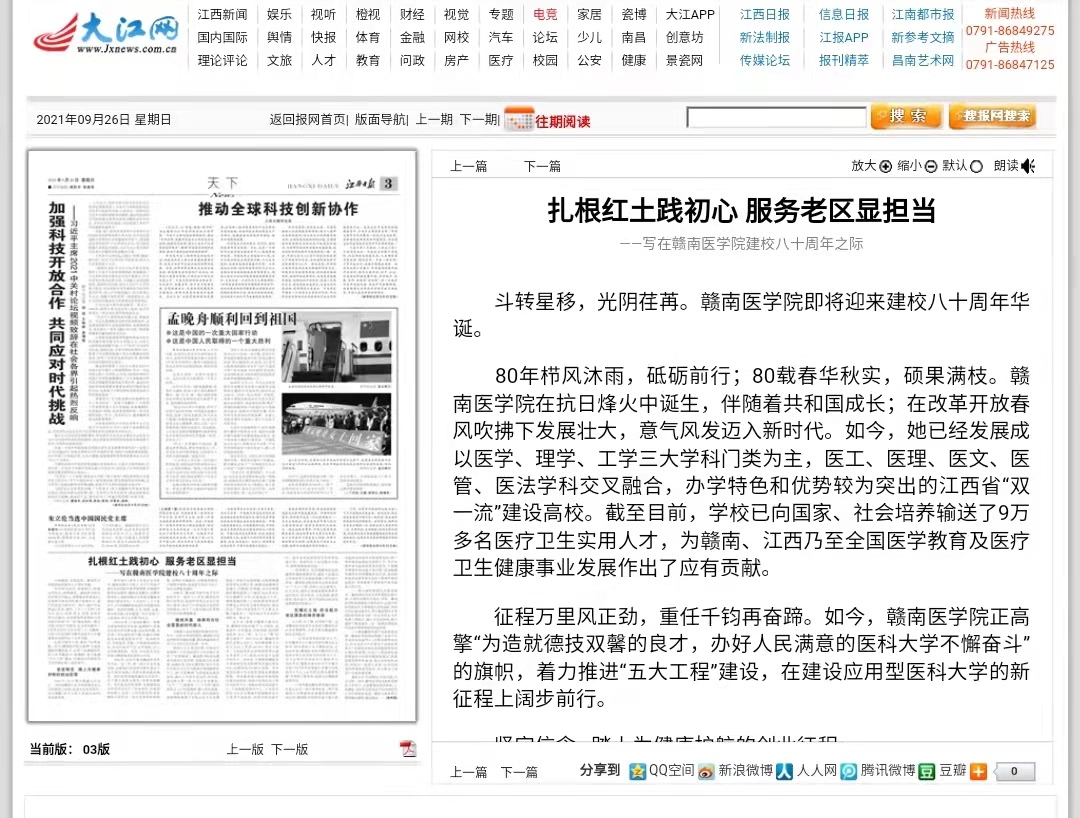Open the 江西新闻 nav menu item
Screen dimensions: 1080x818
pyautogui.click(x=222, y=14)
